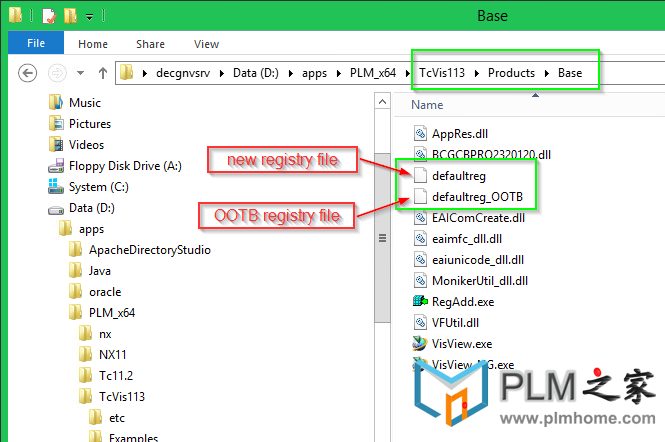Click the New folder quick access icon

70,16
